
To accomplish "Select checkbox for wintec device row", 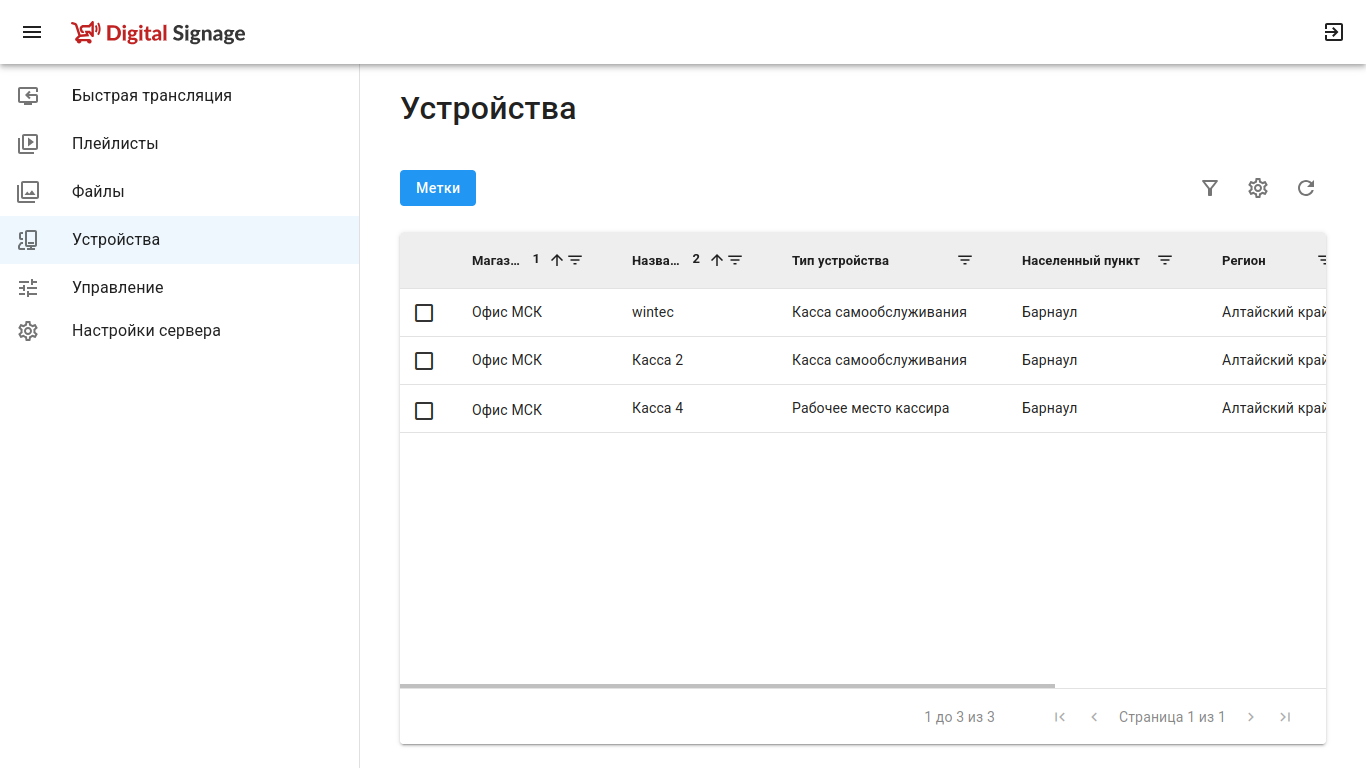I will tap(424, 313).
